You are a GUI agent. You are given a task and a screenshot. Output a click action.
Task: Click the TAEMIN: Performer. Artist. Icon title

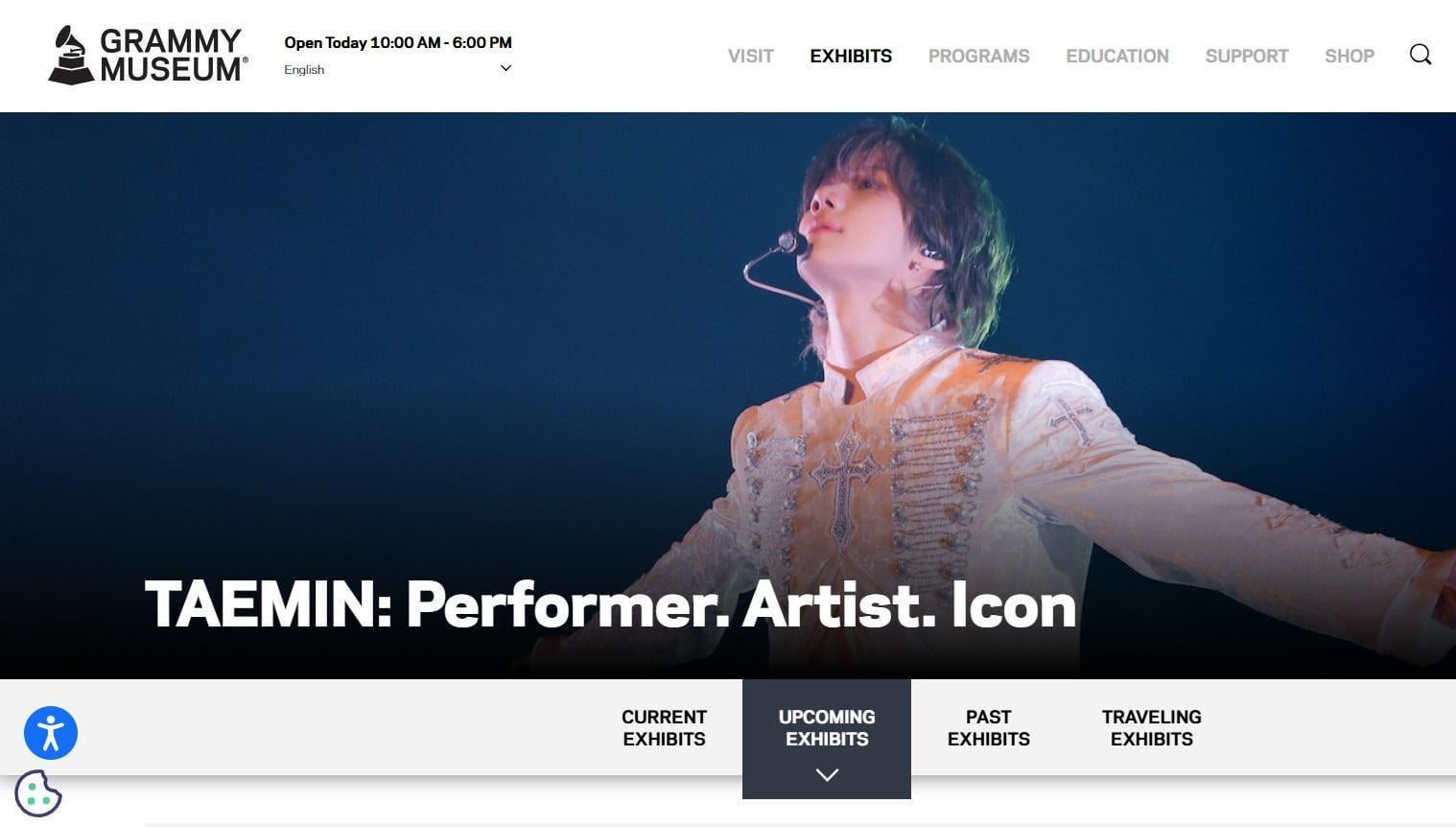610,605
